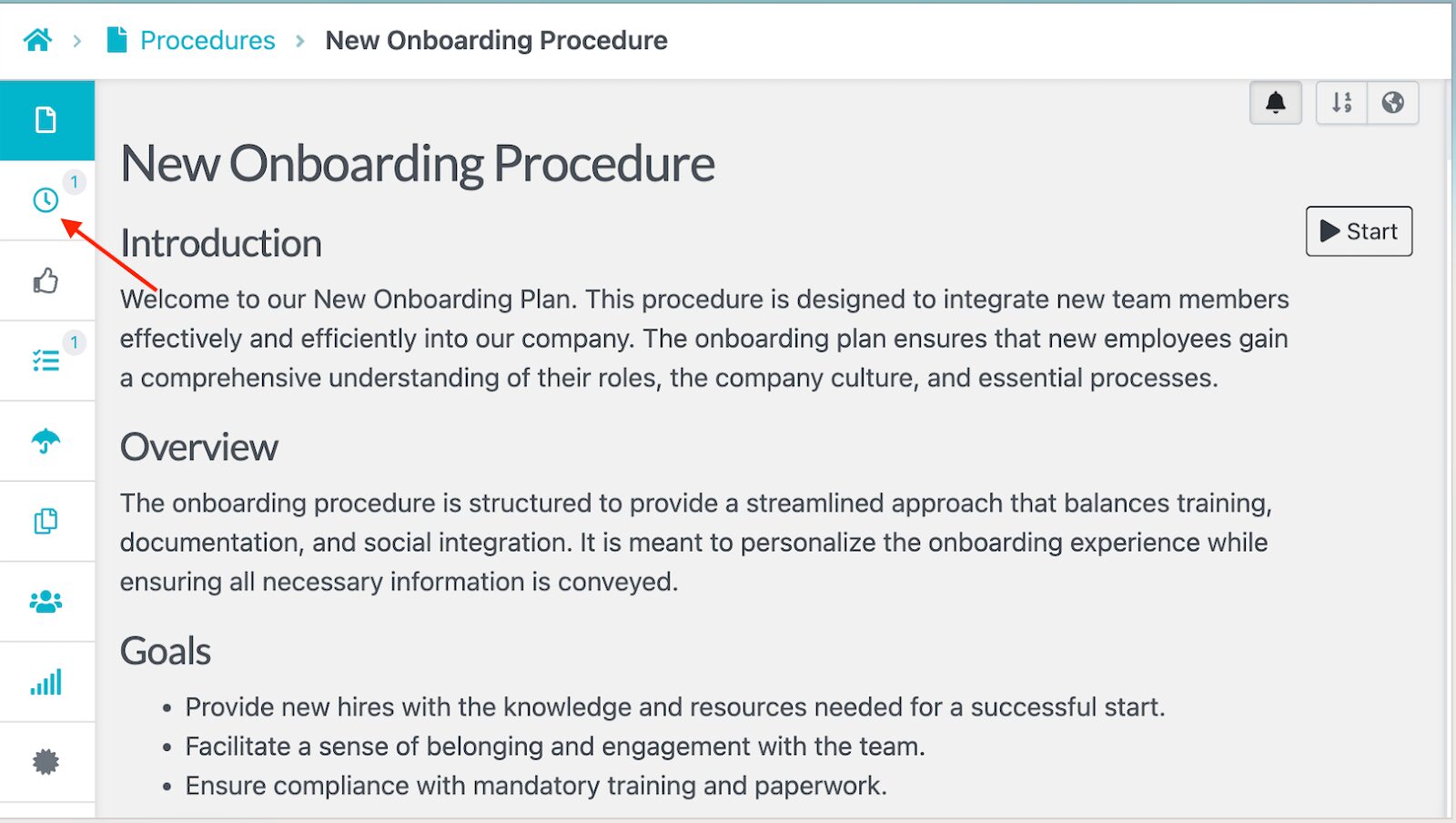Select New Onboarding Procedure in the breadcrumb
The width and height of the screenshot is (1456, 823).
pos(496,40)
